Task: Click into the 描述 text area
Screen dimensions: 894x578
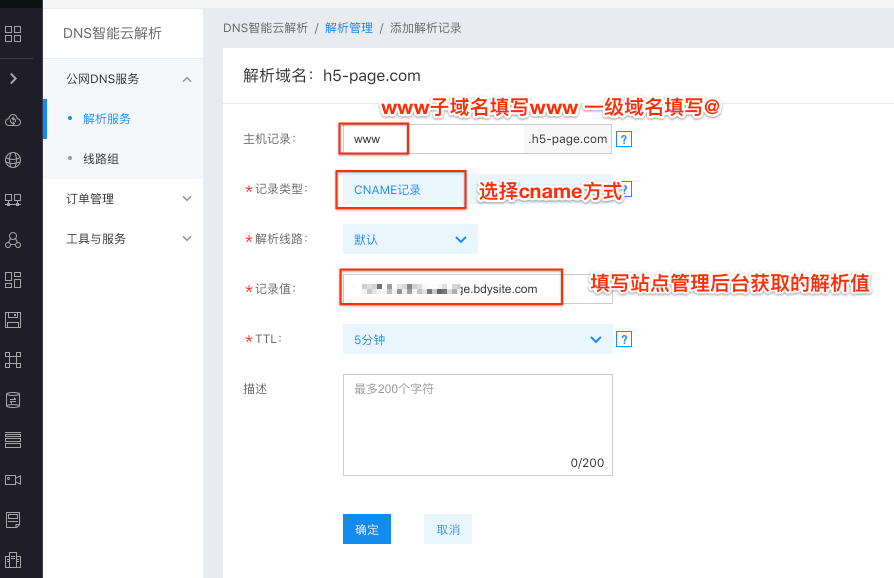Action: point(476,422)
